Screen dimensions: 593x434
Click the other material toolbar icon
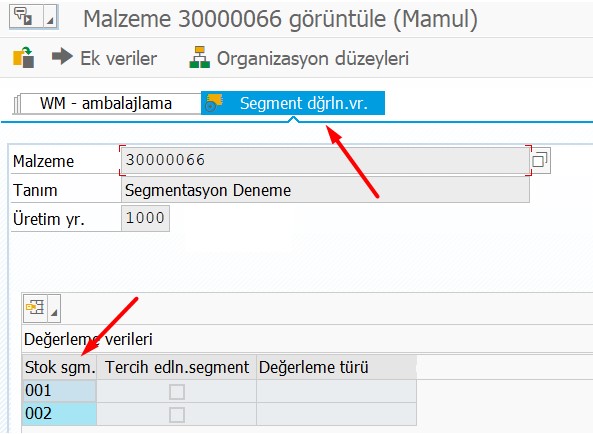pos(24,57)
